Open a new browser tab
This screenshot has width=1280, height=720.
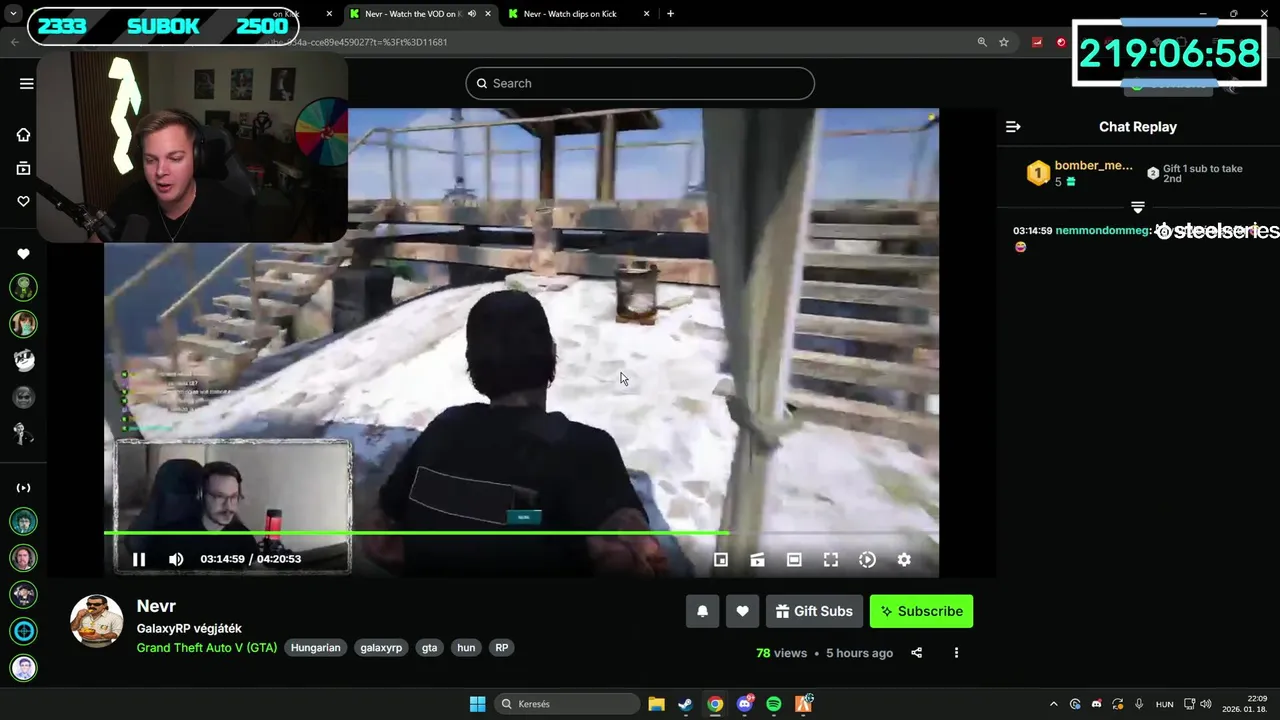tap(670, 14)
